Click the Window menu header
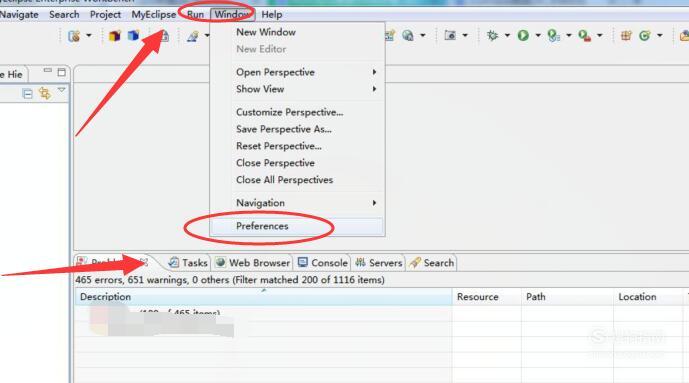689x383 pixels. [x=232, y=14]
